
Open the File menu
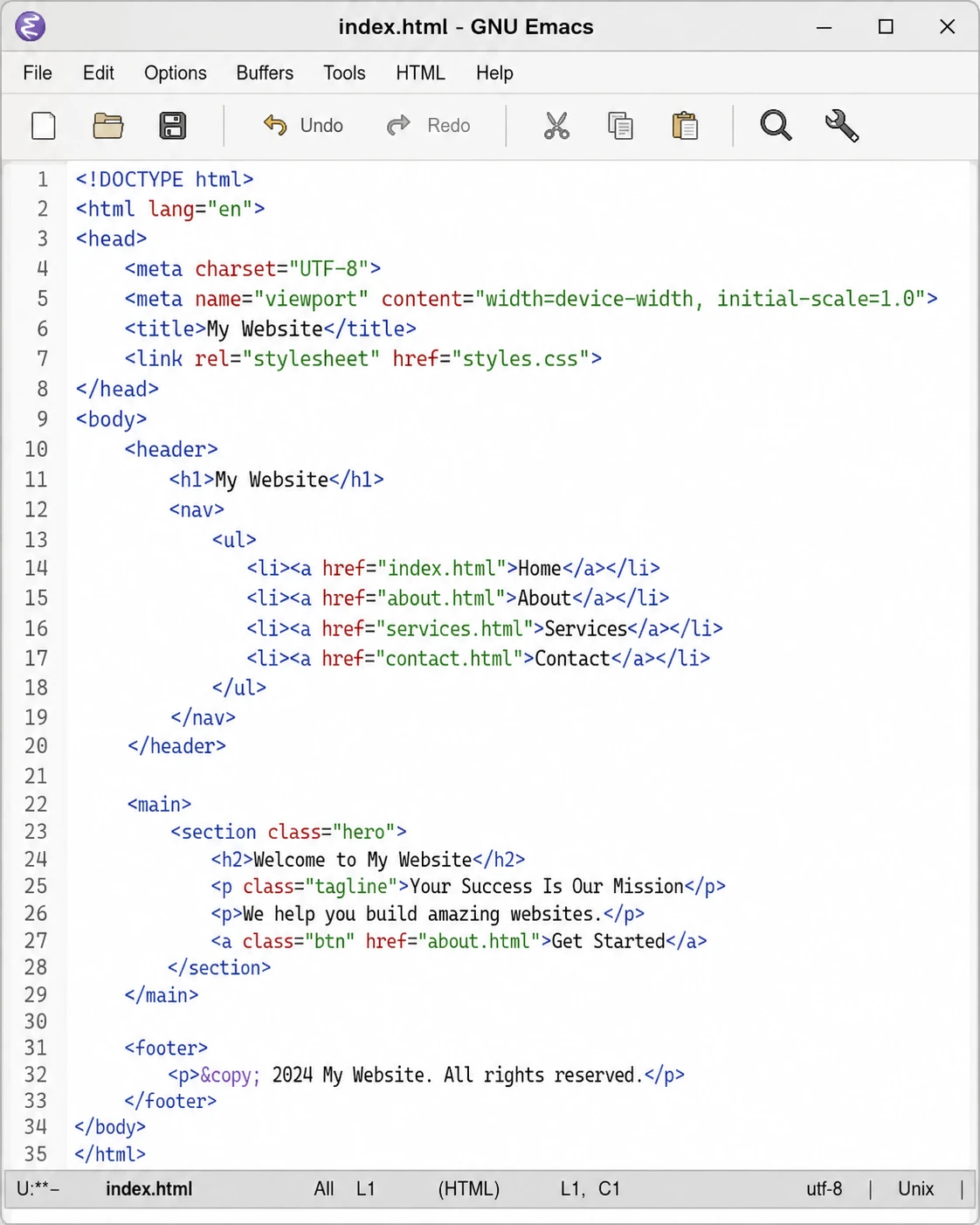pos(38,73)
